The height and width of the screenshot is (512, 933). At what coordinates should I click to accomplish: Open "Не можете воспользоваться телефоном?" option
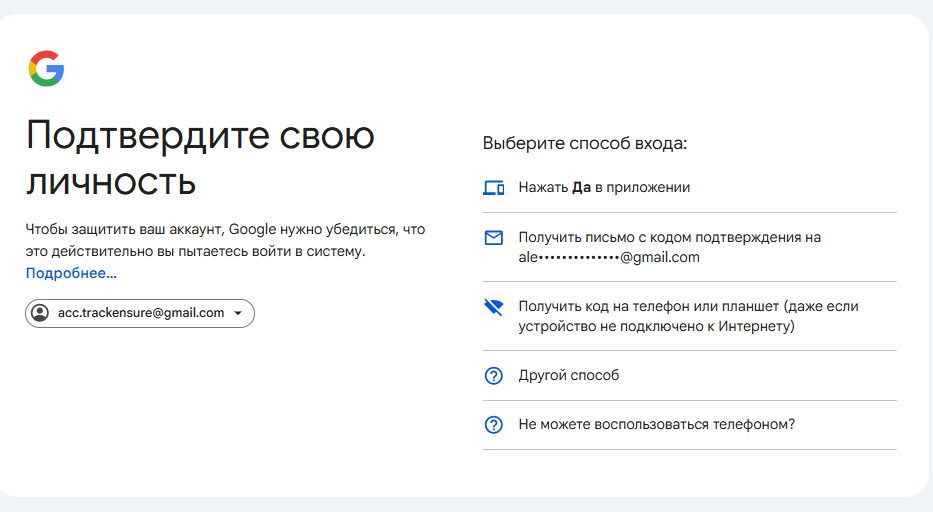tap(656, 424)
